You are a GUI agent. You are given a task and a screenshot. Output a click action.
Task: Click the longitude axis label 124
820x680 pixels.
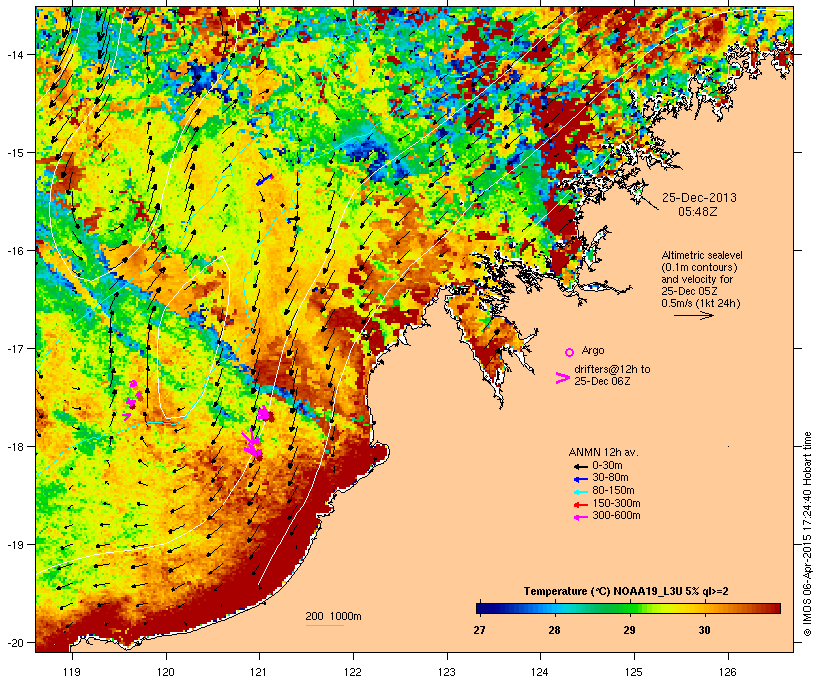(x=540, y=672)
